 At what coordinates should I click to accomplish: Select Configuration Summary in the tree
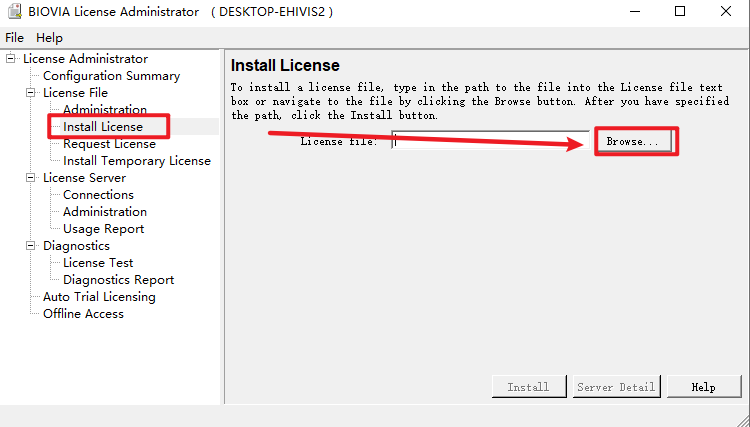(x=111, y=76)
